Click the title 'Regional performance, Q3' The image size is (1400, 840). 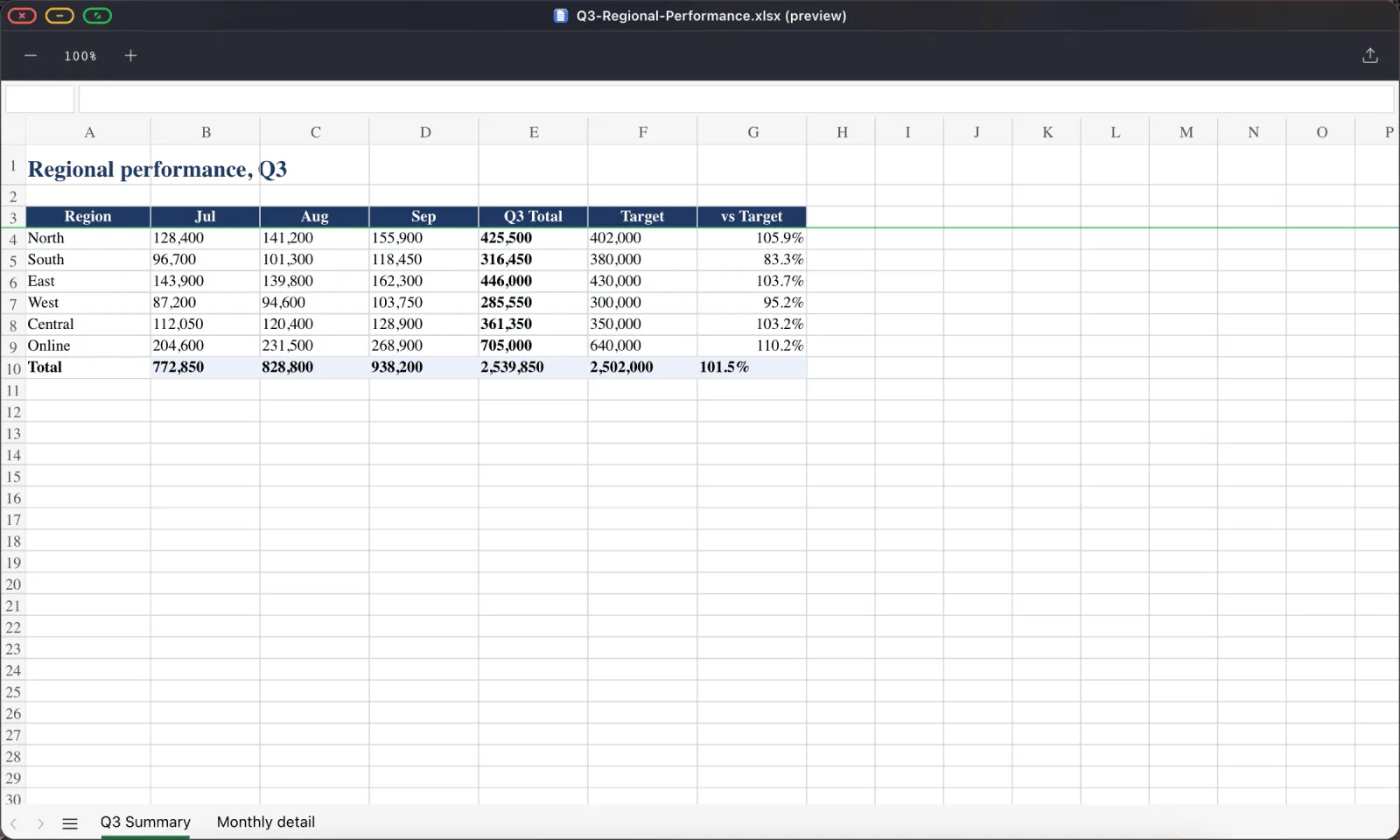point(157,169)
